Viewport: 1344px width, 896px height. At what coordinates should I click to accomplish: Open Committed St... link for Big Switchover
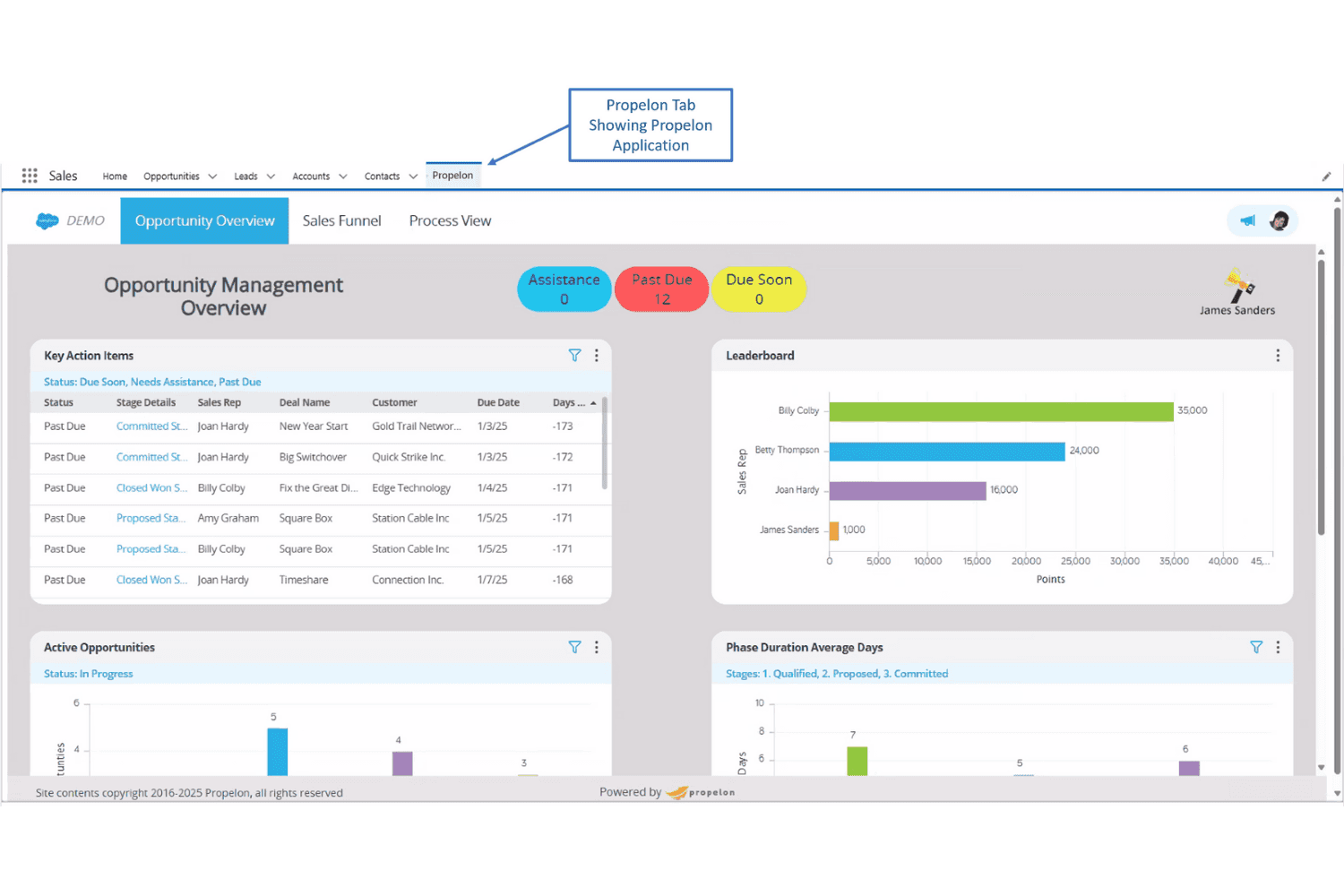tap(151, 457)
